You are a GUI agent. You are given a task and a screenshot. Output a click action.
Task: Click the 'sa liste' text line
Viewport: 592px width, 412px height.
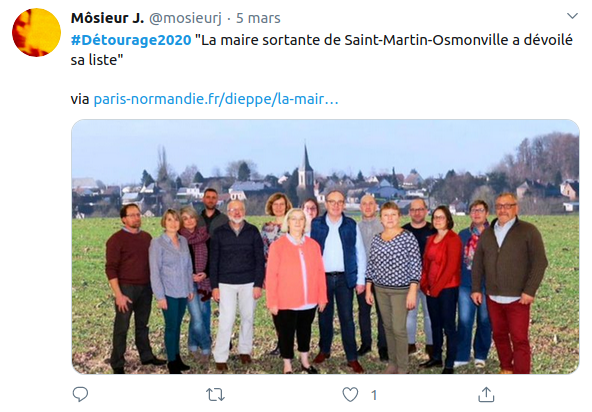(x=97, y=60)
